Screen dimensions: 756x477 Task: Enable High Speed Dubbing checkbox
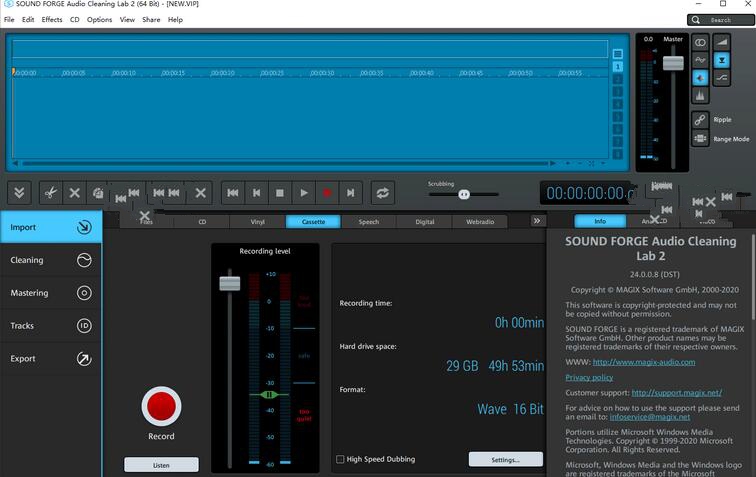pos(340,459)
